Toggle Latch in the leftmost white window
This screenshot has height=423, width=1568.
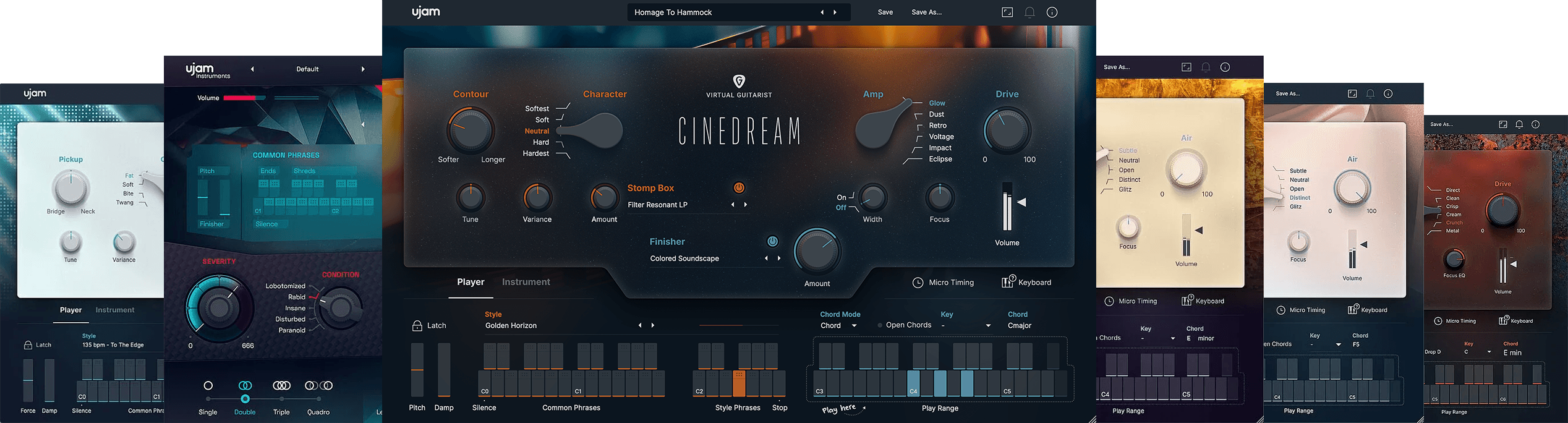[x=28, y=345]
